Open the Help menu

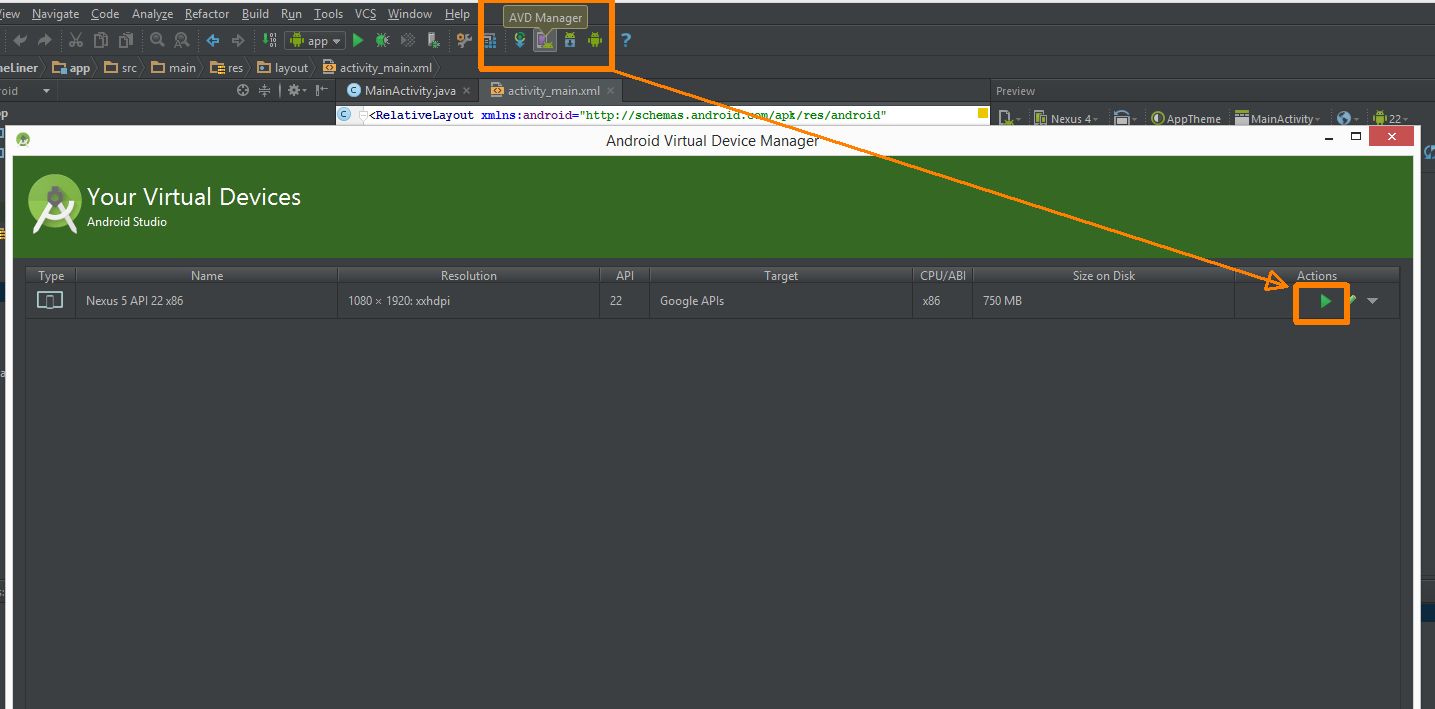(457, 14)
